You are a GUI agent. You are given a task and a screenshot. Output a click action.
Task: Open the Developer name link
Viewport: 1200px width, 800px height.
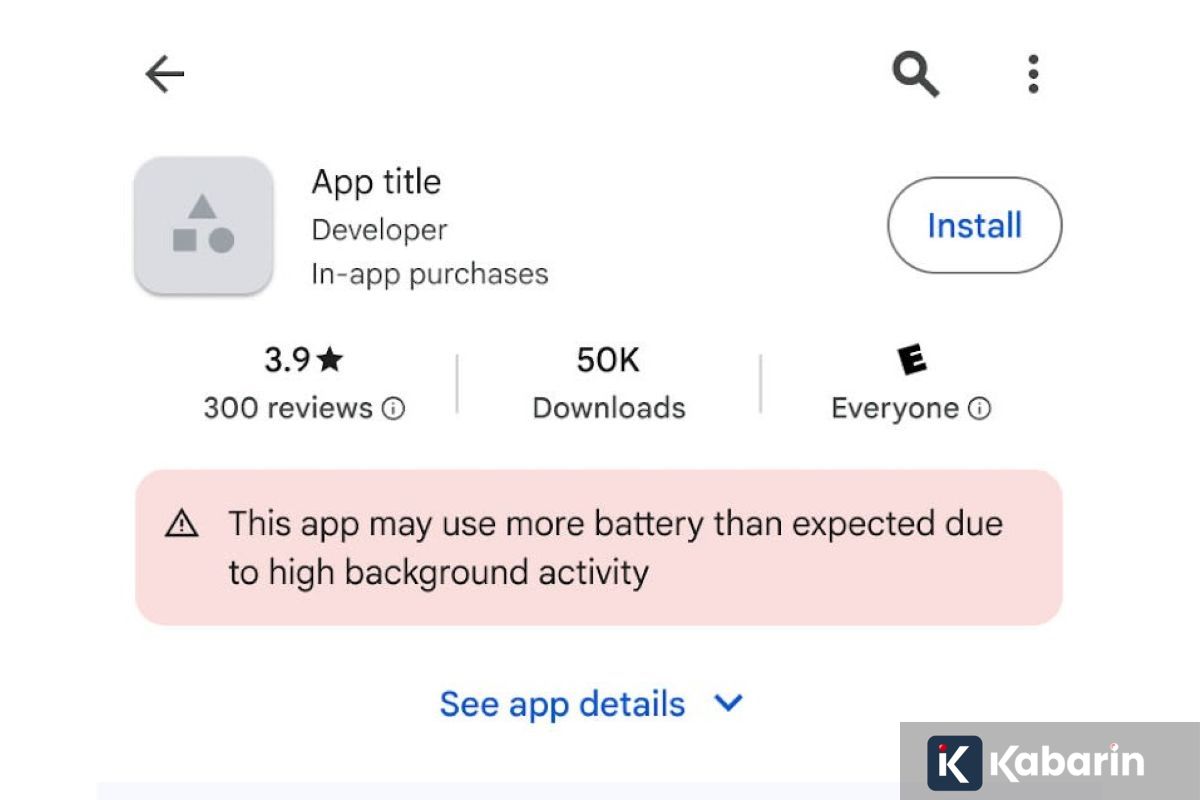379,230
